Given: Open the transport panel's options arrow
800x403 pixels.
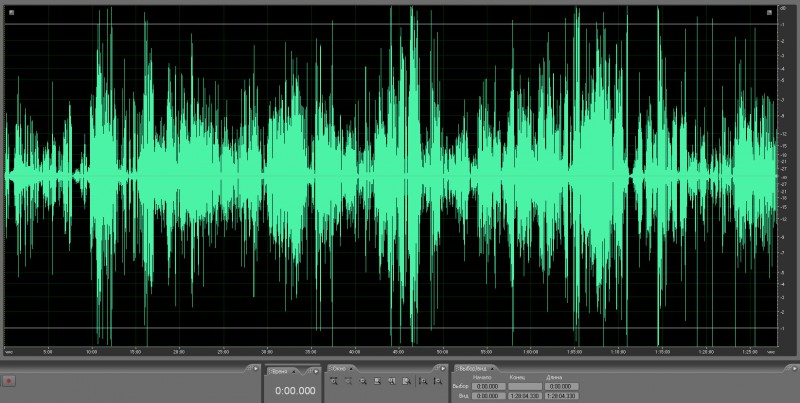Looking at the screenshot, I should click(256, 368).
